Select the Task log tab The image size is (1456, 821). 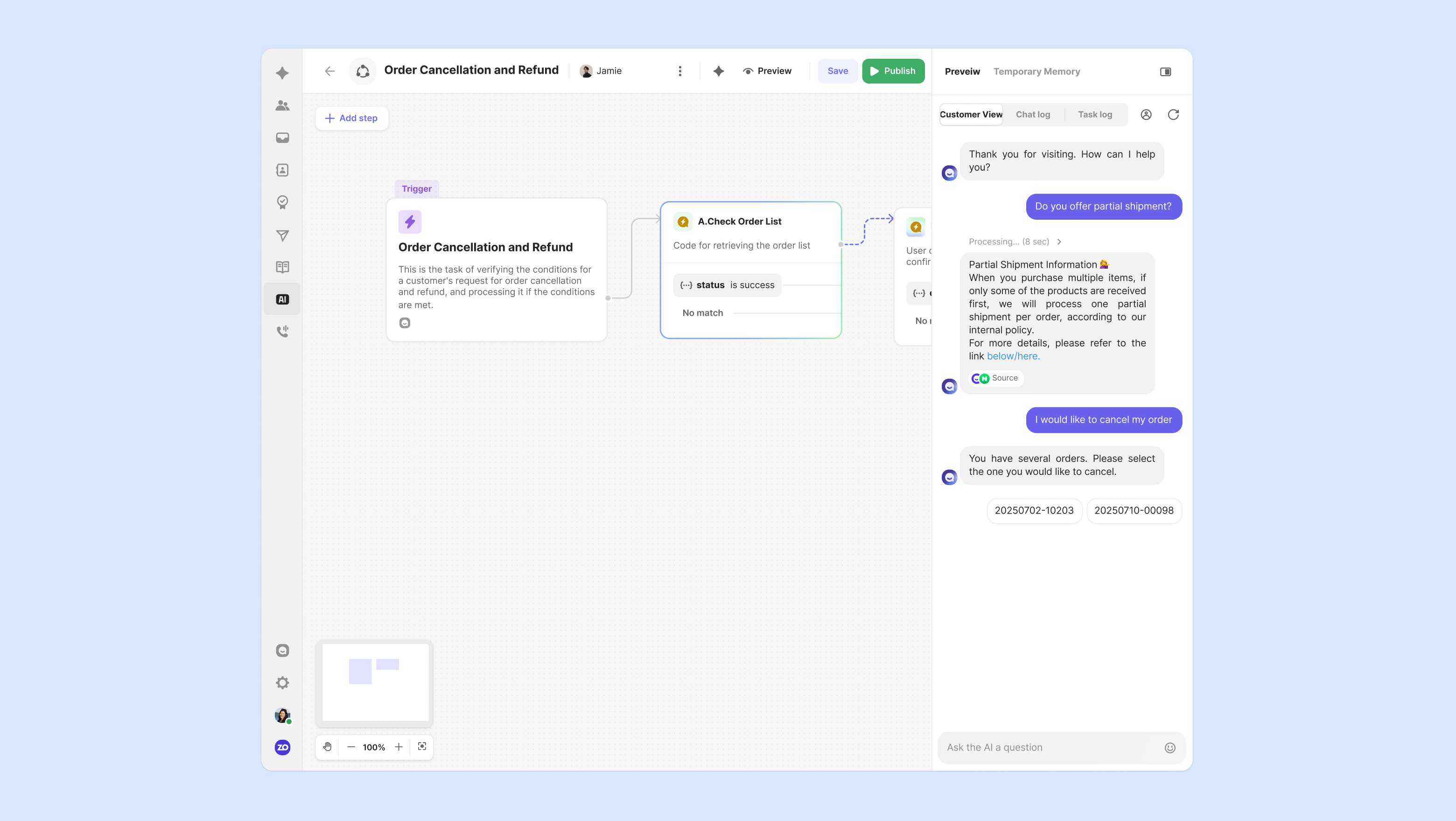[1095, 114]
